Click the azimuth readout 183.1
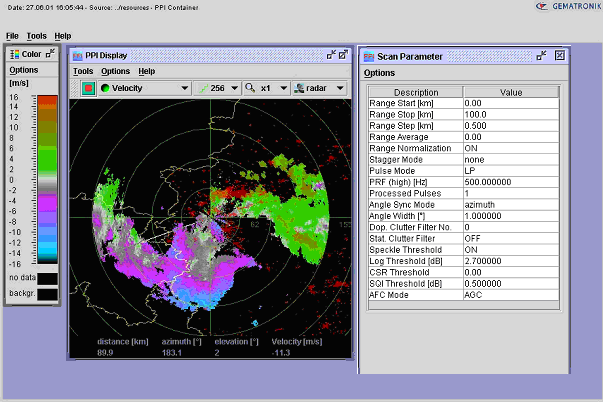The height and width of the screenshot is (403, 603). pyautogui.click(x=172, y=353)
